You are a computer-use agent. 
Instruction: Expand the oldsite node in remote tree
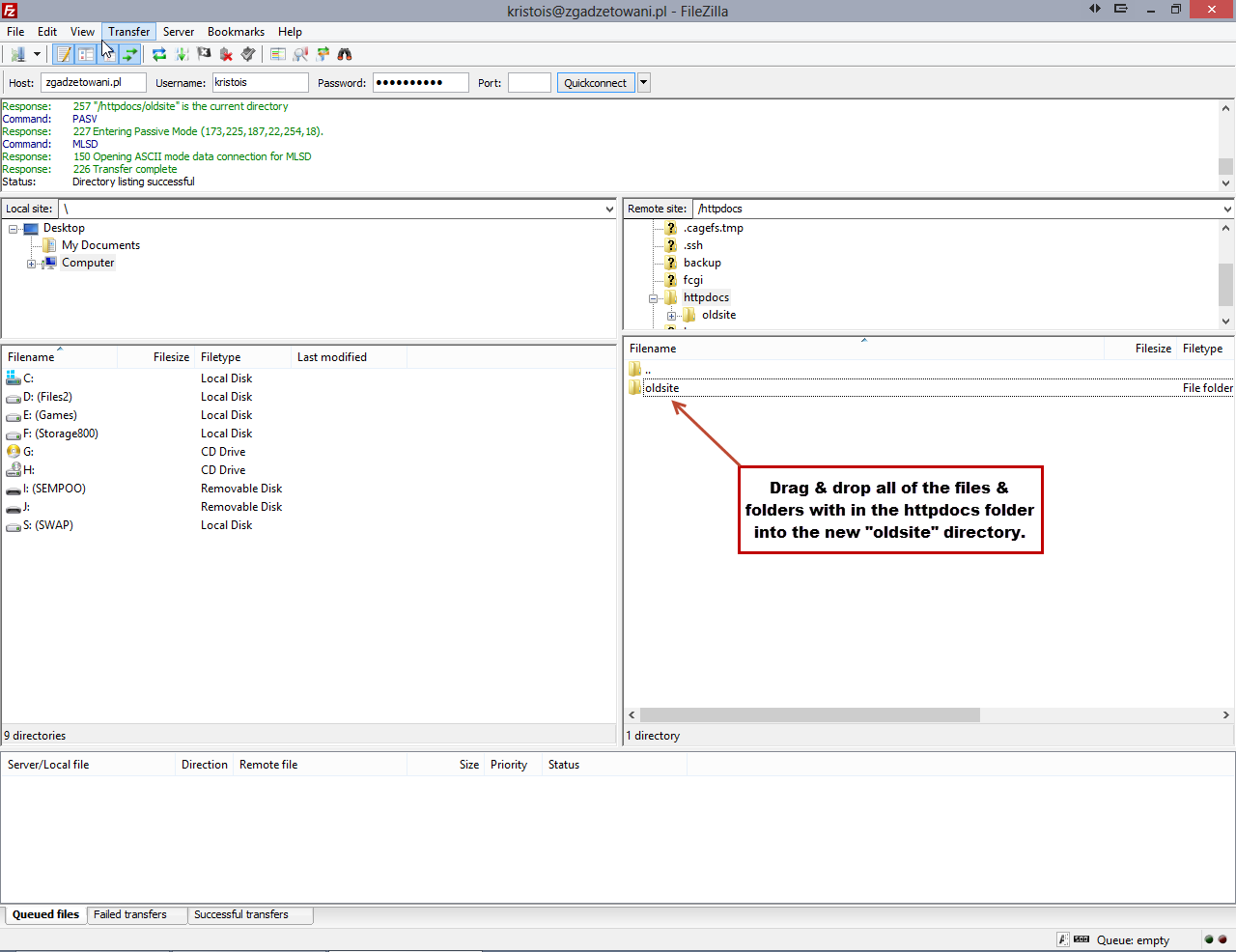(x=671, y=316)
